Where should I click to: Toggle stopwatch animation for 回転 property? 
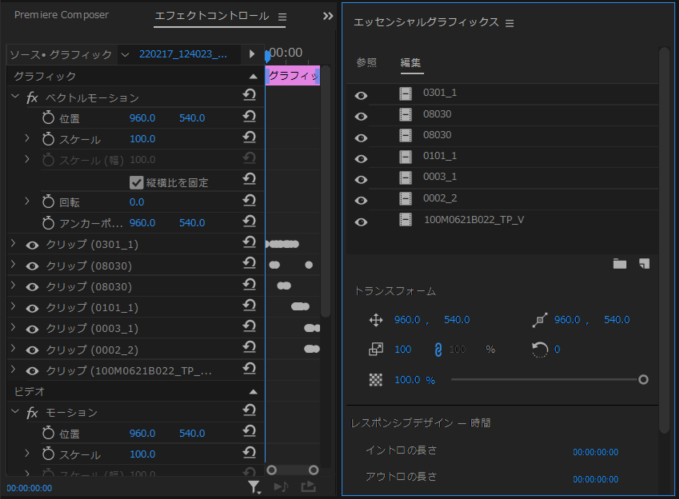(48, 202)
